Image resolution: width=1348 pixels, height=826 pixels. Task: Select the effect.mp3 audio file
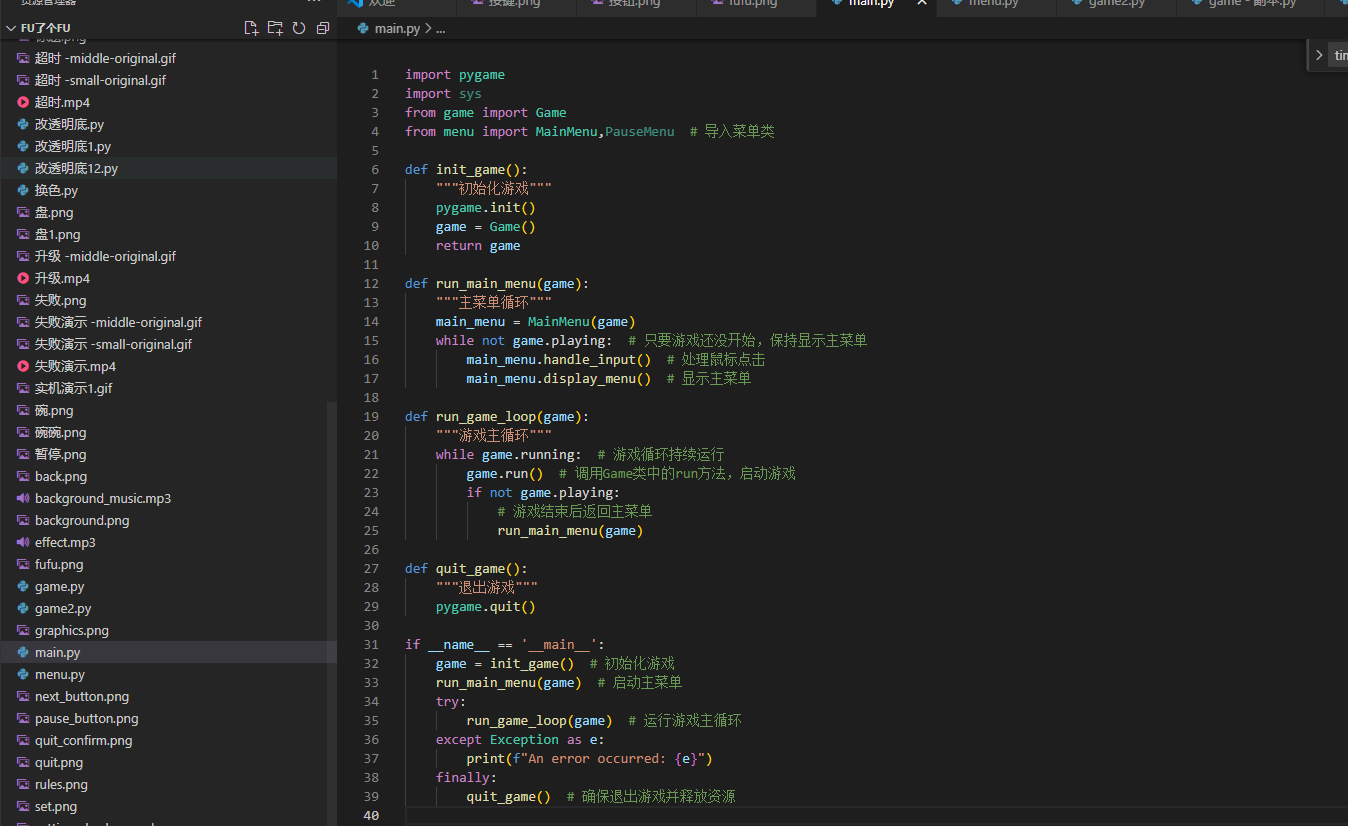pos(168,542)
